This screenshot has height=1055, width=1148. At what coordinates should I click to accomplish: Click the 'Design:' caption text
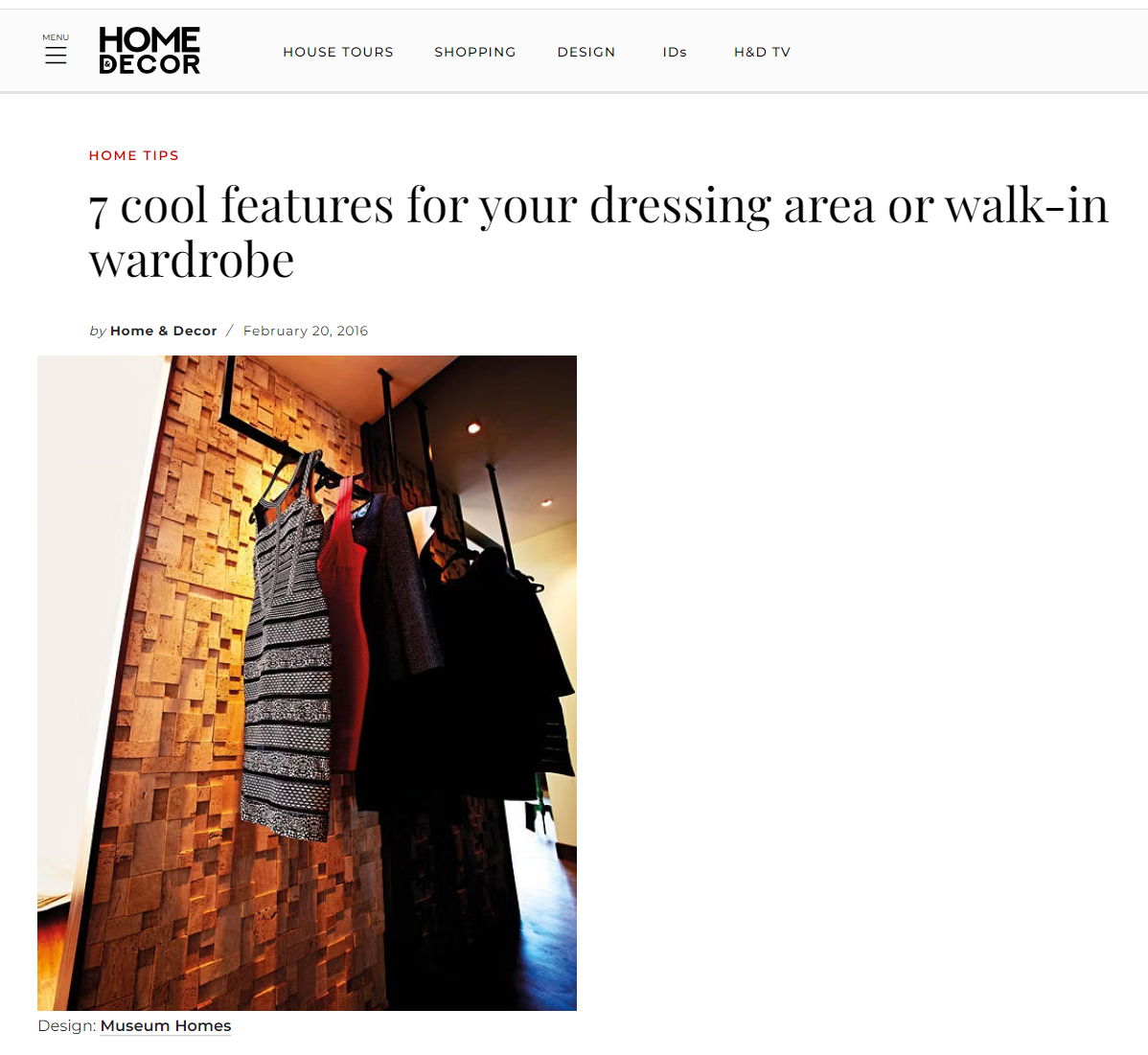pos(67,1025)
